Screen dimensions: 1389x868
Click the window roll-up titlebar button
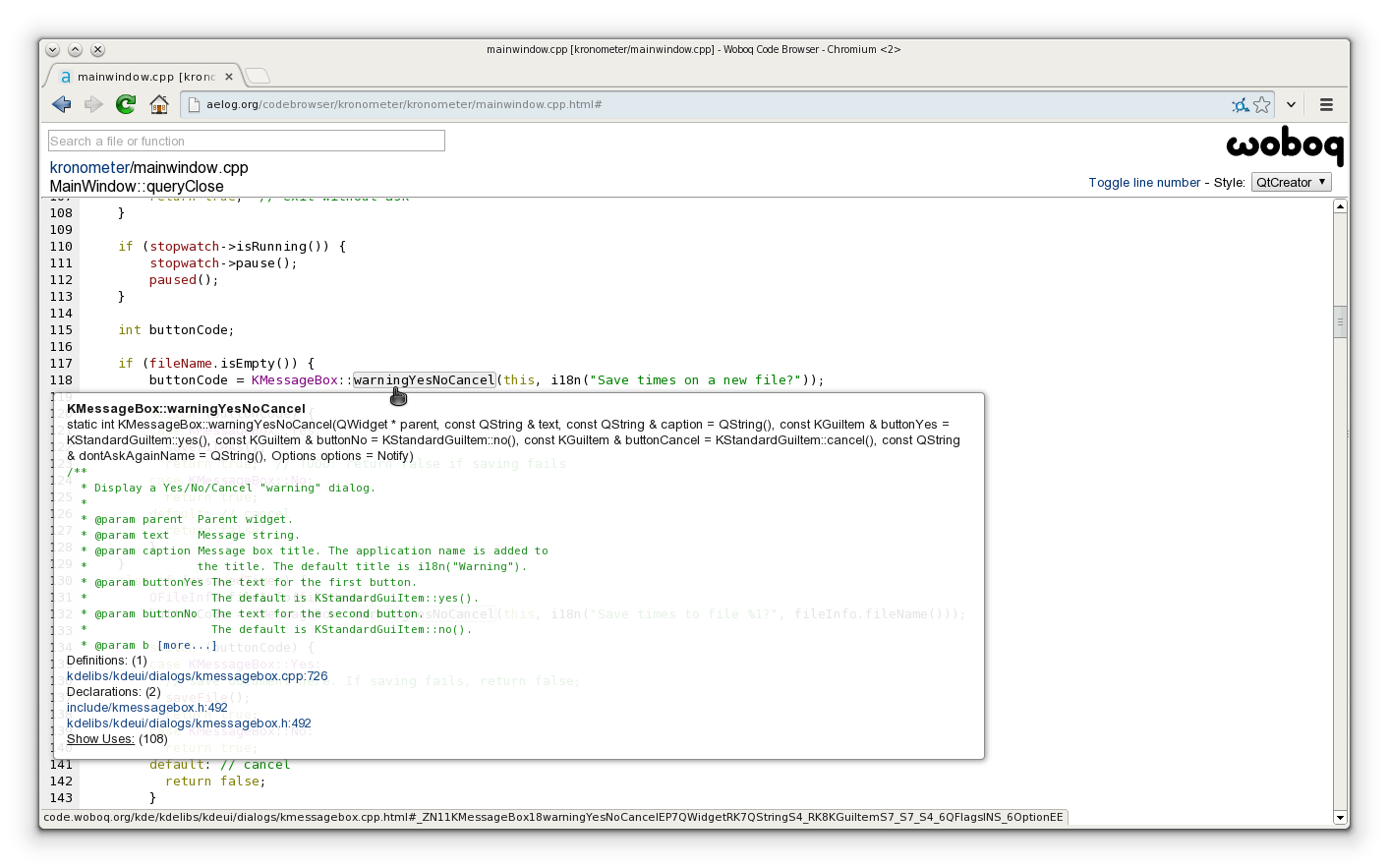(x=76, y=49)
